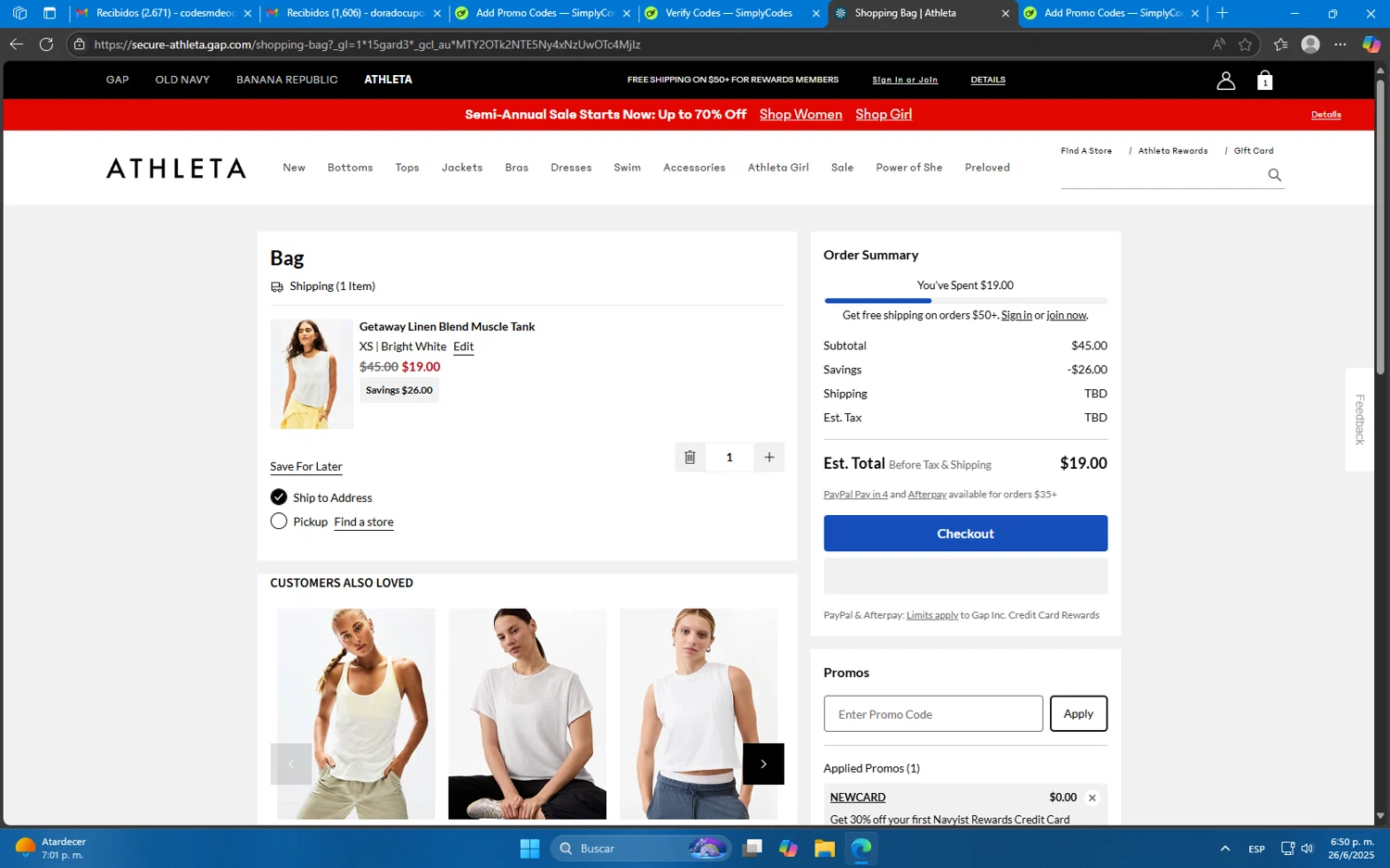Click Save For Later link
The width and height of the screenshot is (1390, 868).
click(x=306, y=466)
